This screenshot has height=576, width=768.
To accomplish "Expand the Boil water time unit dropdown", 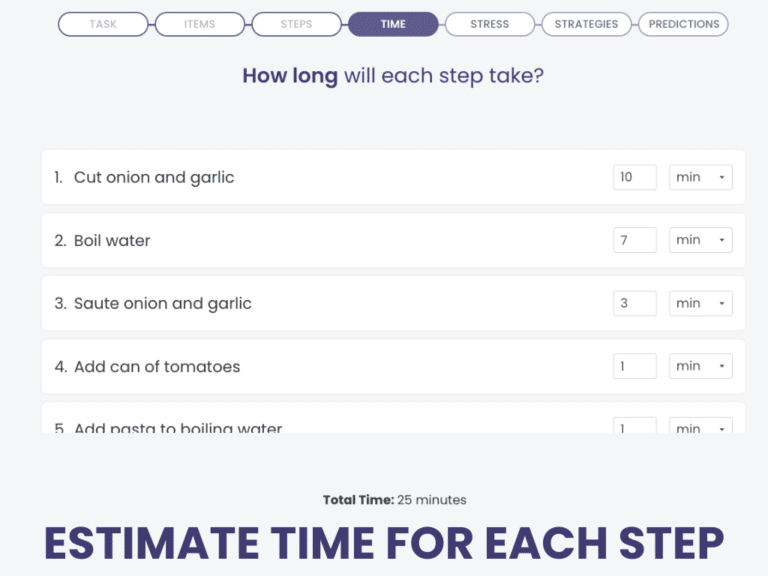I will coord(701,240).
